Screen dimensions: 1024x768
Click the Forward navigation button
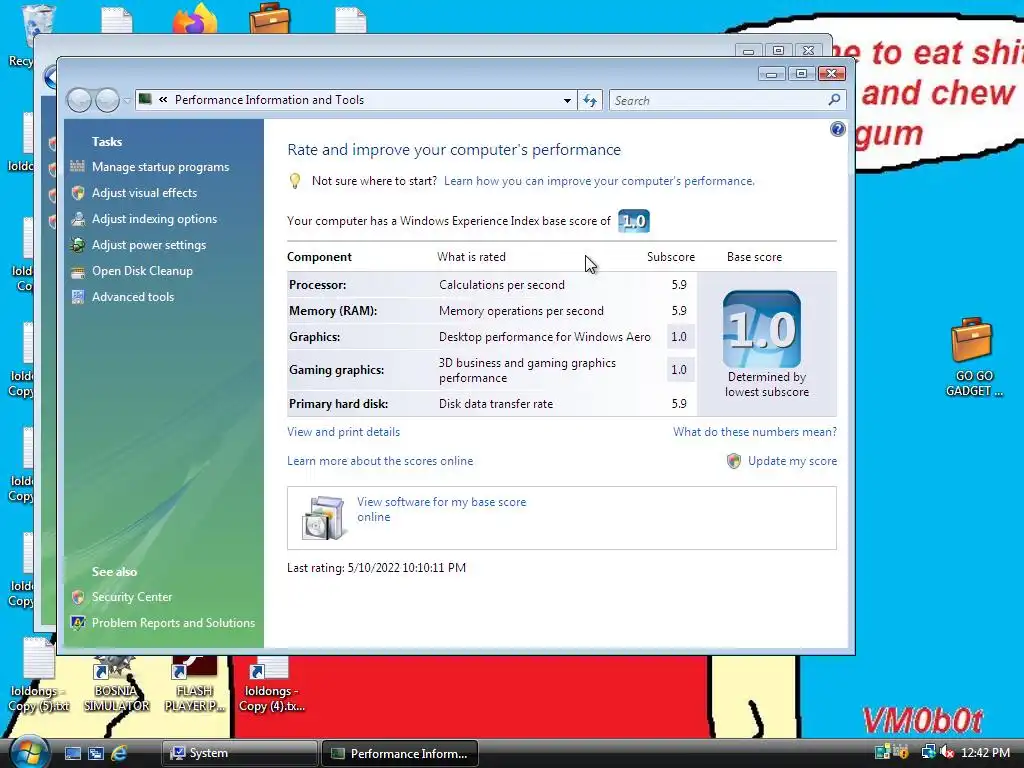point(107,101)
